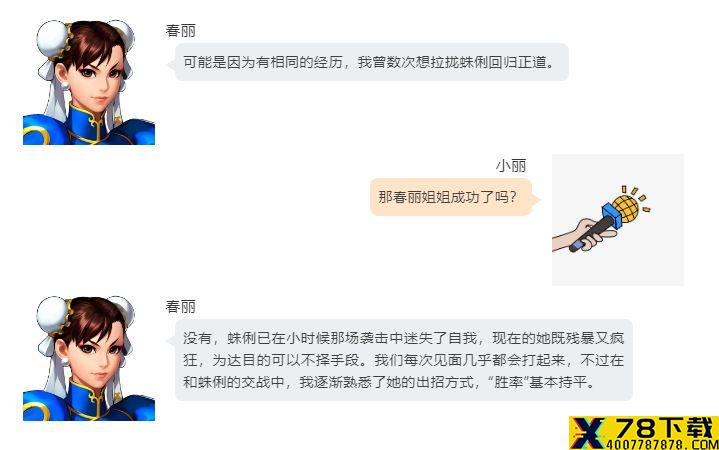This screenshot has height=450, width=719.
Task: Click the lower 春丽 sender name
Action: (x=180, y=306)
